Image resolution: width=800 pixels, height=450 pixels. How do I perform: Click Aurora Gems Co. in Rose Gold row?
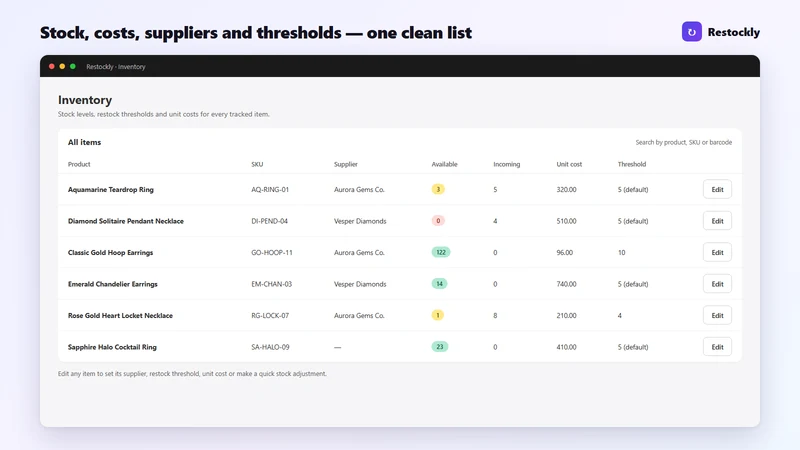(x=359, y=315)
